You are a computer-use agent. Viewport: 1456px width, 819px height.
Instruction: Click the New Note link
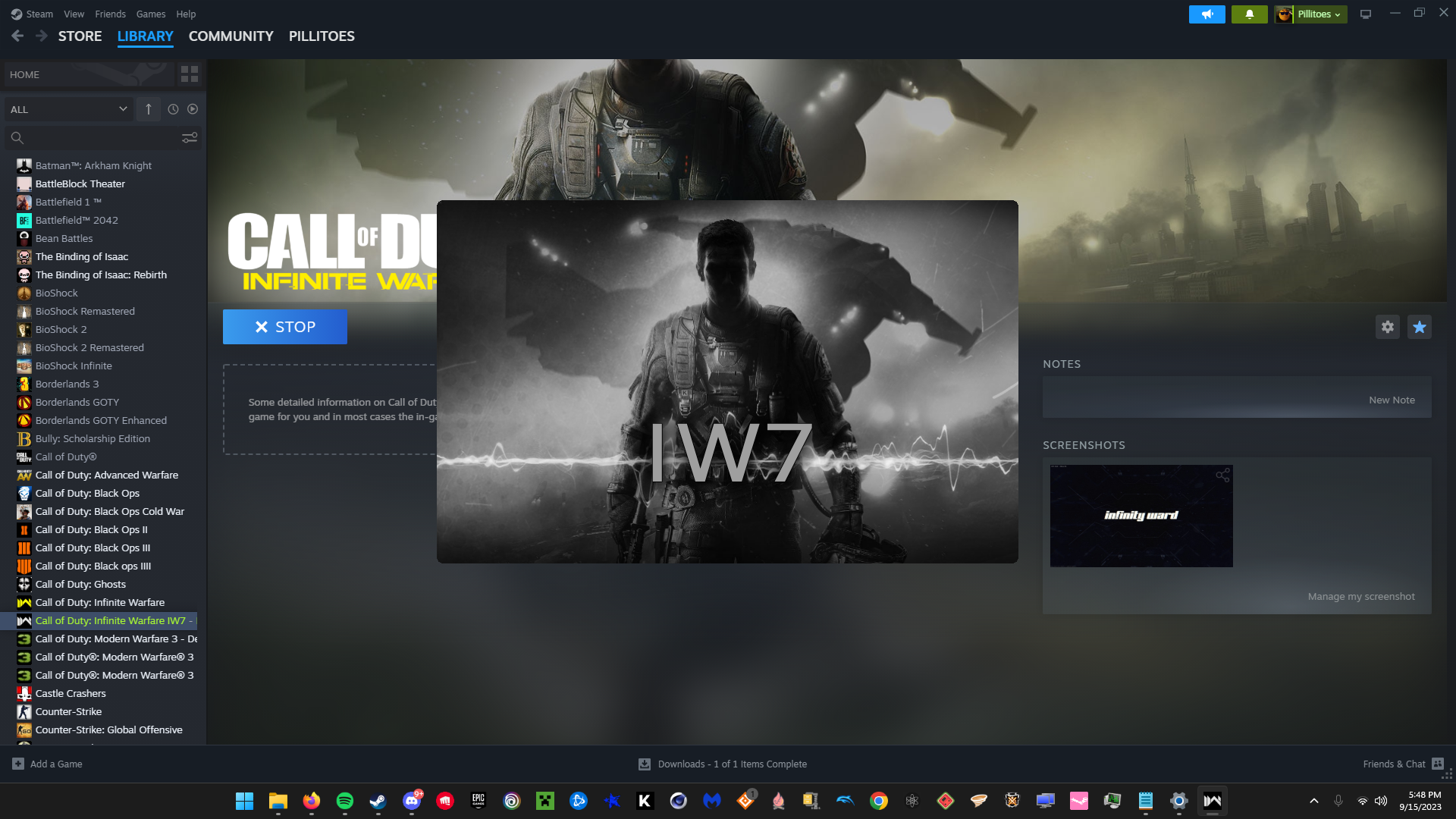click(1391, 400)
